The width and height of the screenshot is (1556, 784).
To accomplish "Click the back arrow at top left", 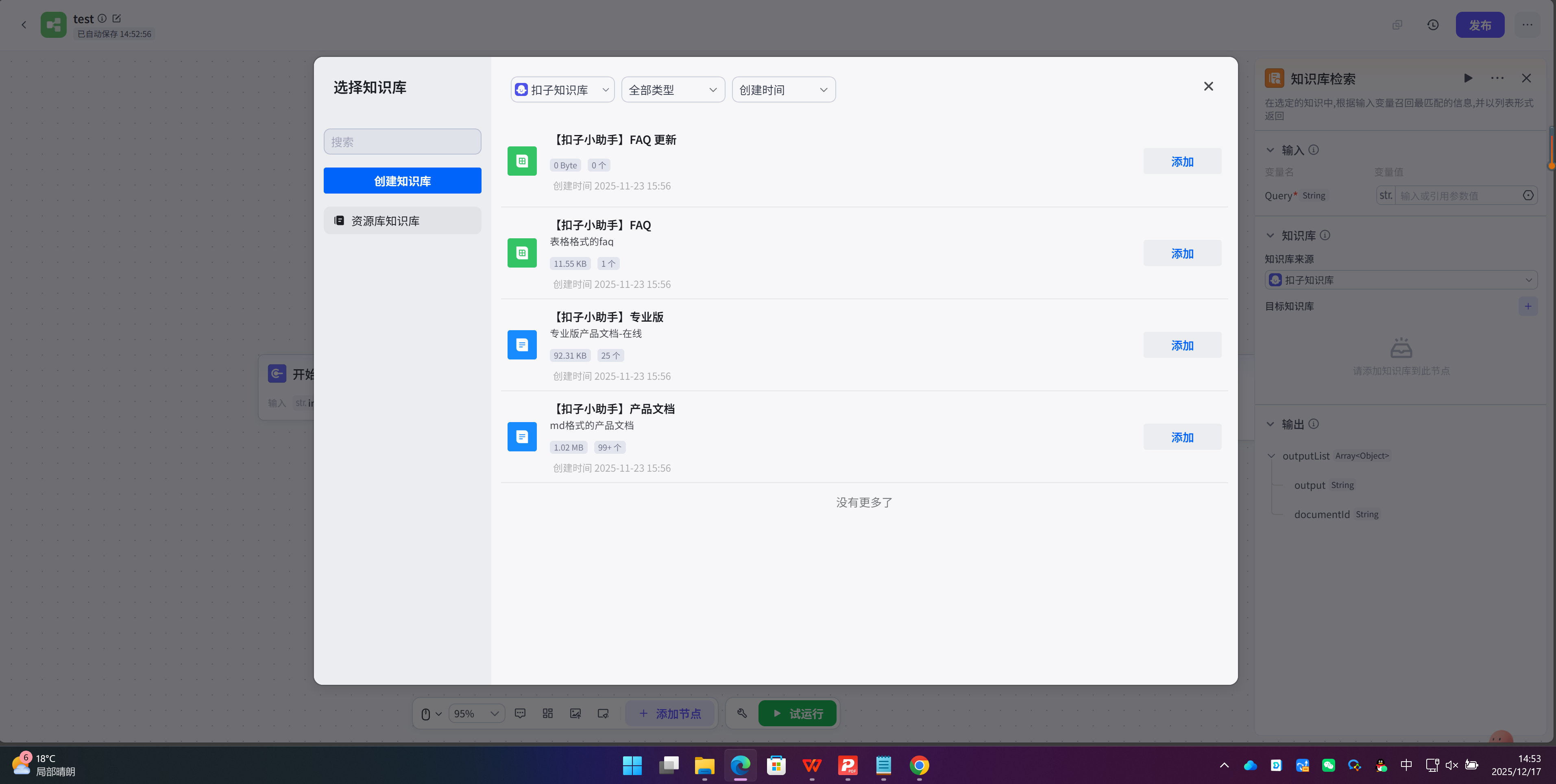I will [24, 25].
